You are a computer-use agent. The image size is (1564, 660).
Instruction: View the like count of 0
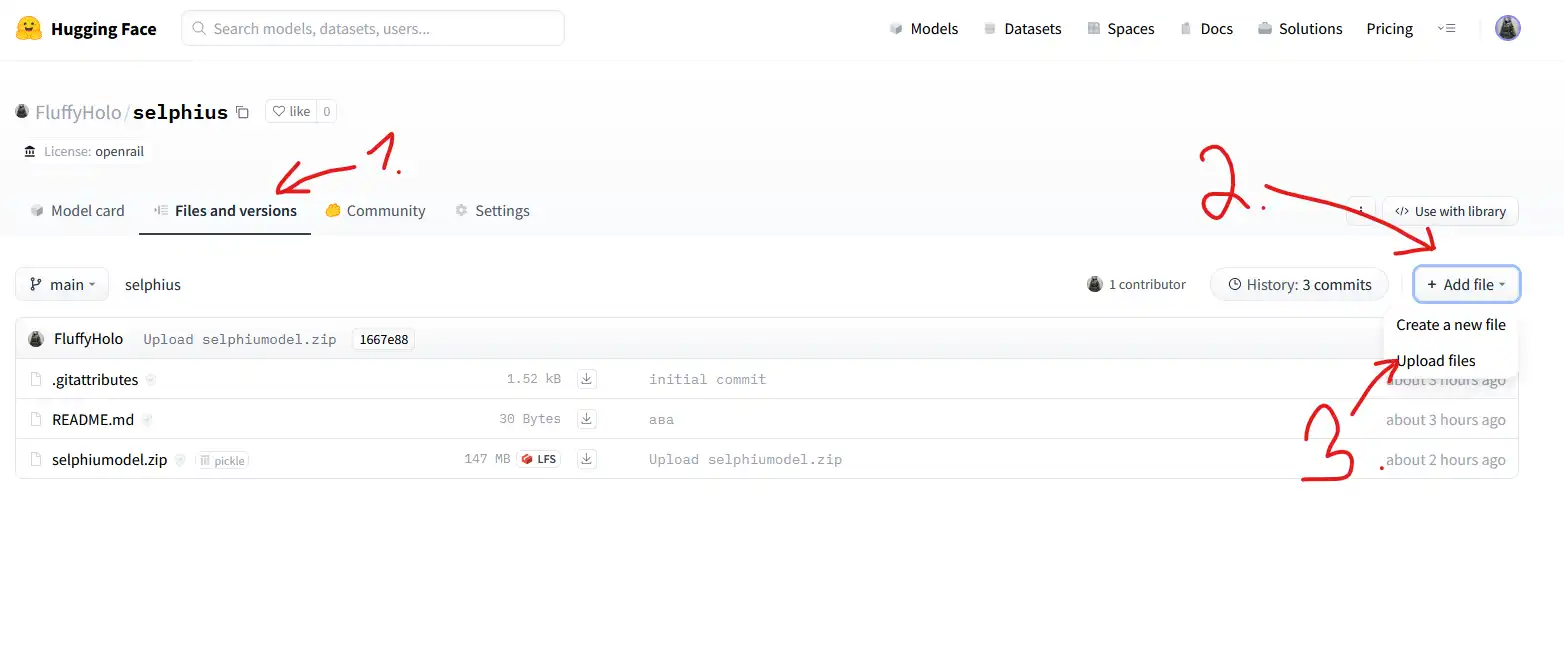click(x=326, y=111)
